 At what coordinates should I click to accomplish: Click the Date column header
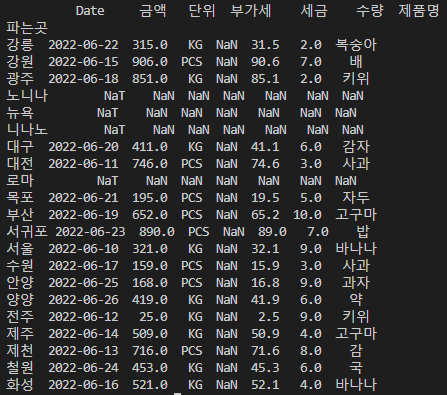point(90,11)
